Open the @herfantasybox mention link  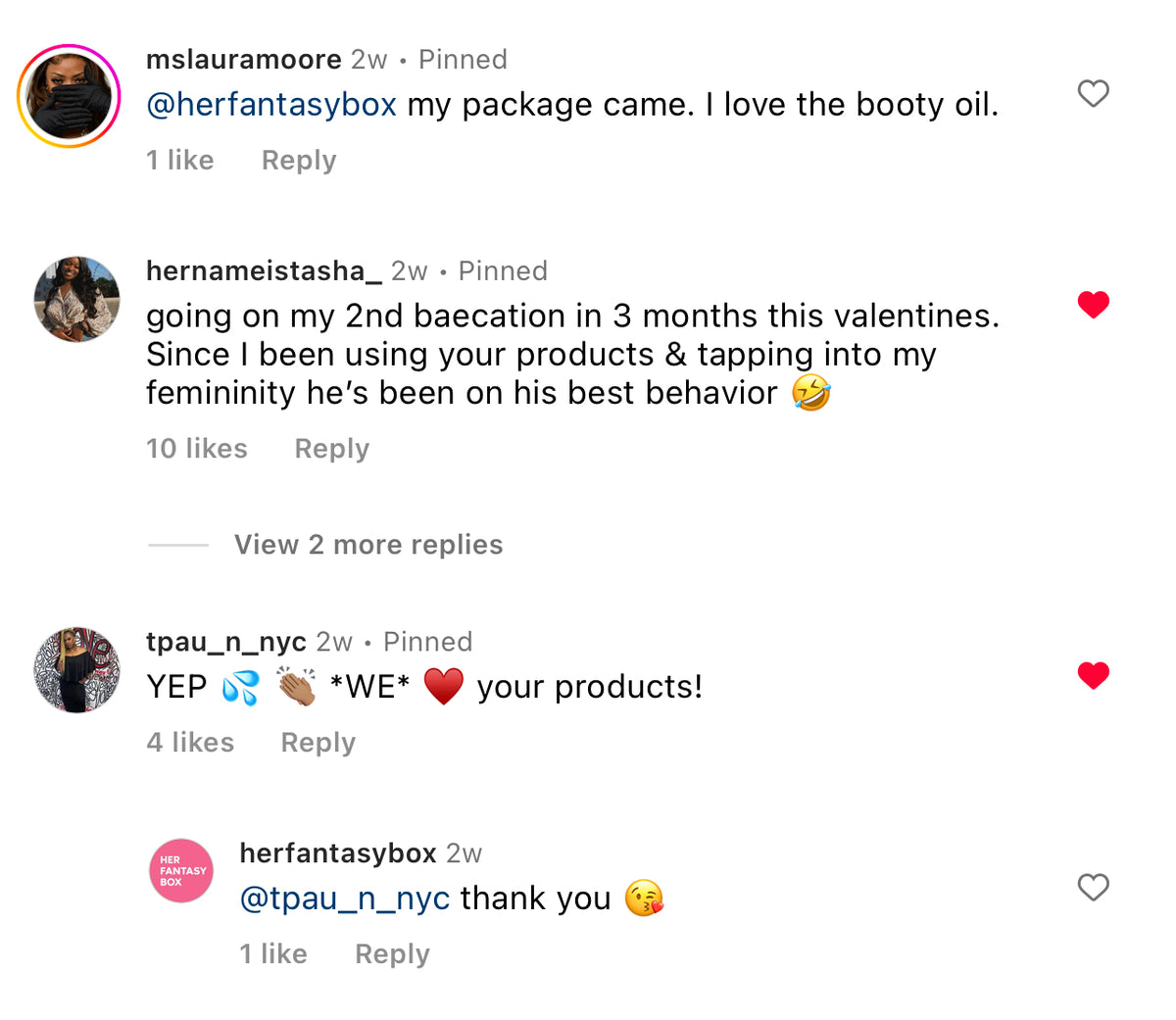271,104
